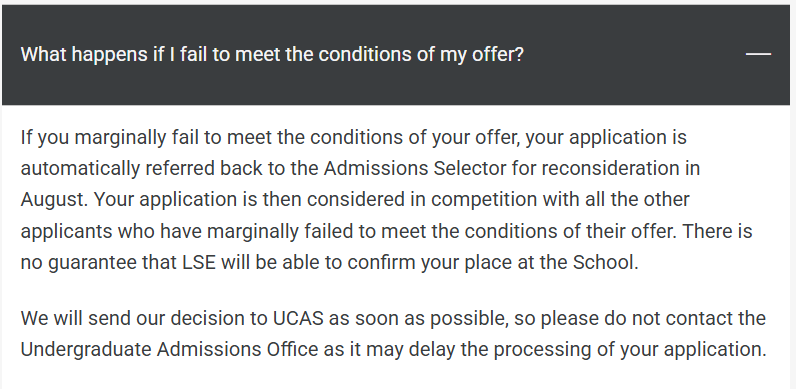This screenshot has width=796, height=389.
Task: Collapse the accordion using the minus icon
Action: click(758, 54)
